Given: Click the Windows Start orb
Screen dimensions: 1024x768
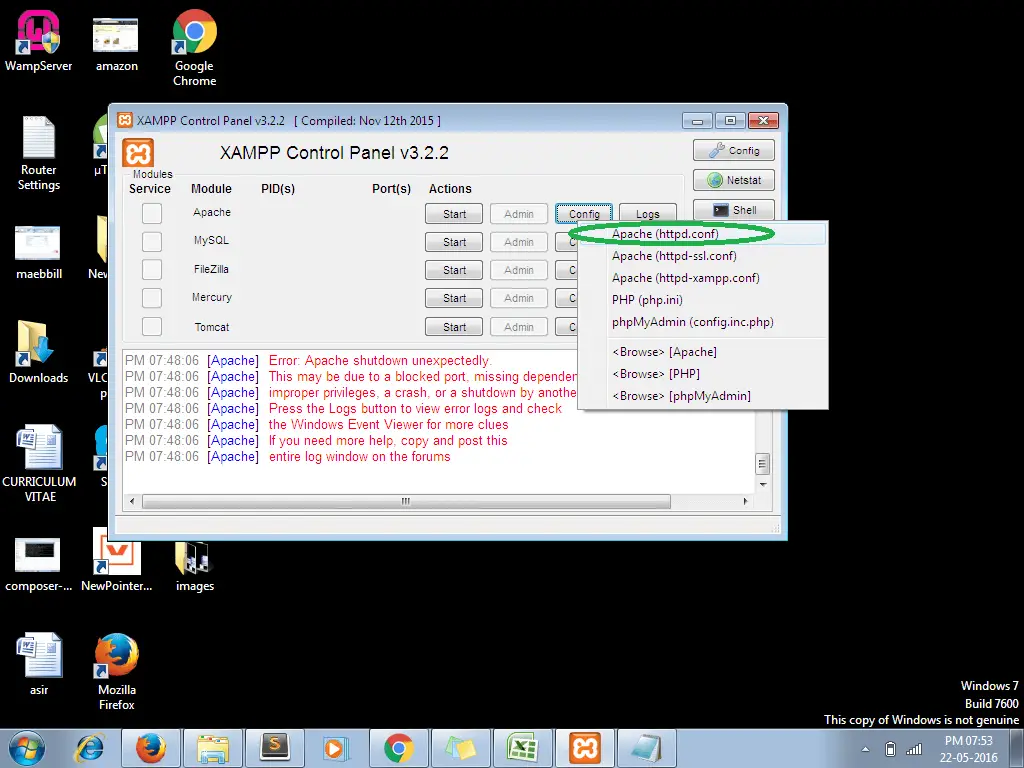Looking at the screenshot, I should pyautogui.click(x=26, y=748).
